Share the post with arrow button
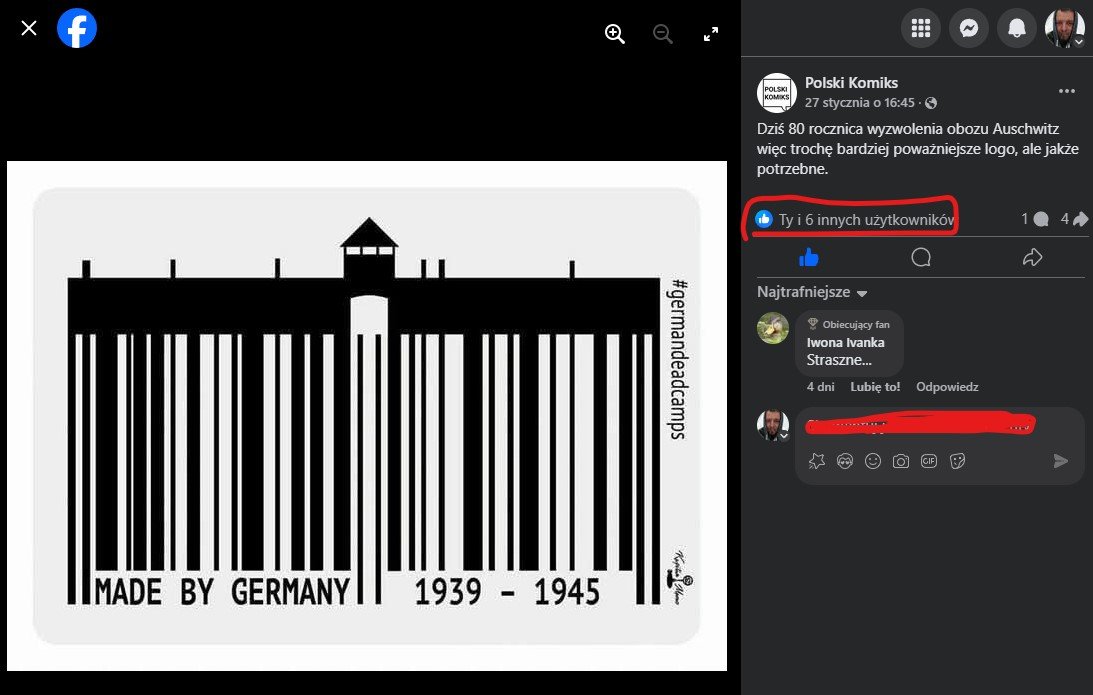 pyautogui.click(x=1032, y=258)
